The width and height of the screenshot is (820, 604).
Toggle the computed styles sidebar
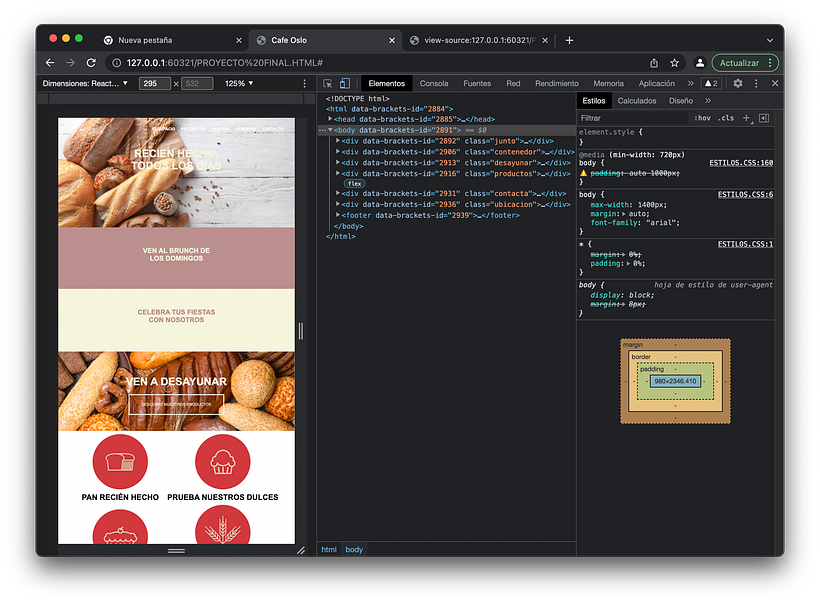pos(764,118)
